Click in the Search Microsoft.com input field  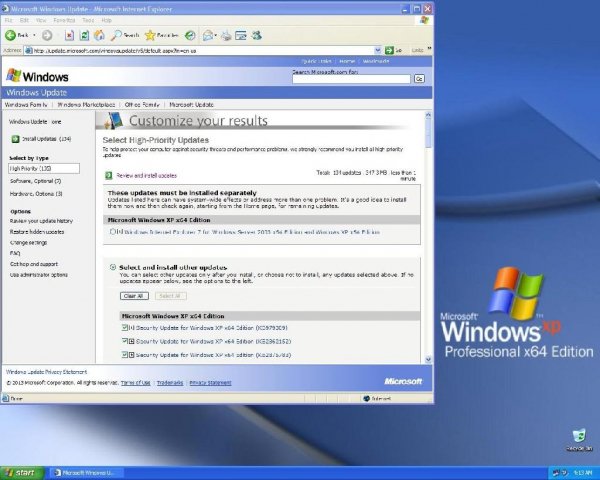coord(351,79)
